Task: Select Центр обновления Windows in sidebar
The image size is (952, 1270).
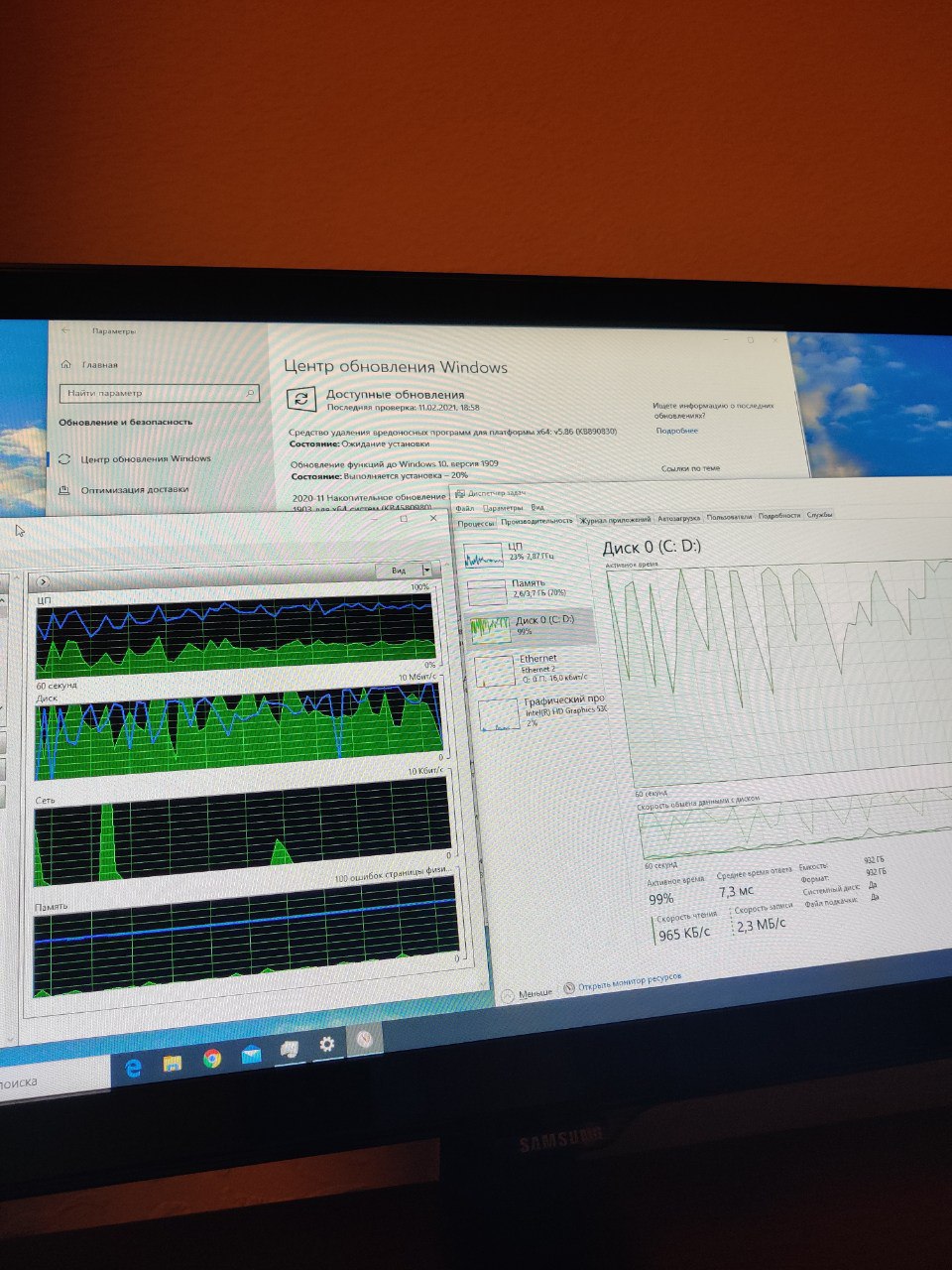Action: click(x=146, y=458)
